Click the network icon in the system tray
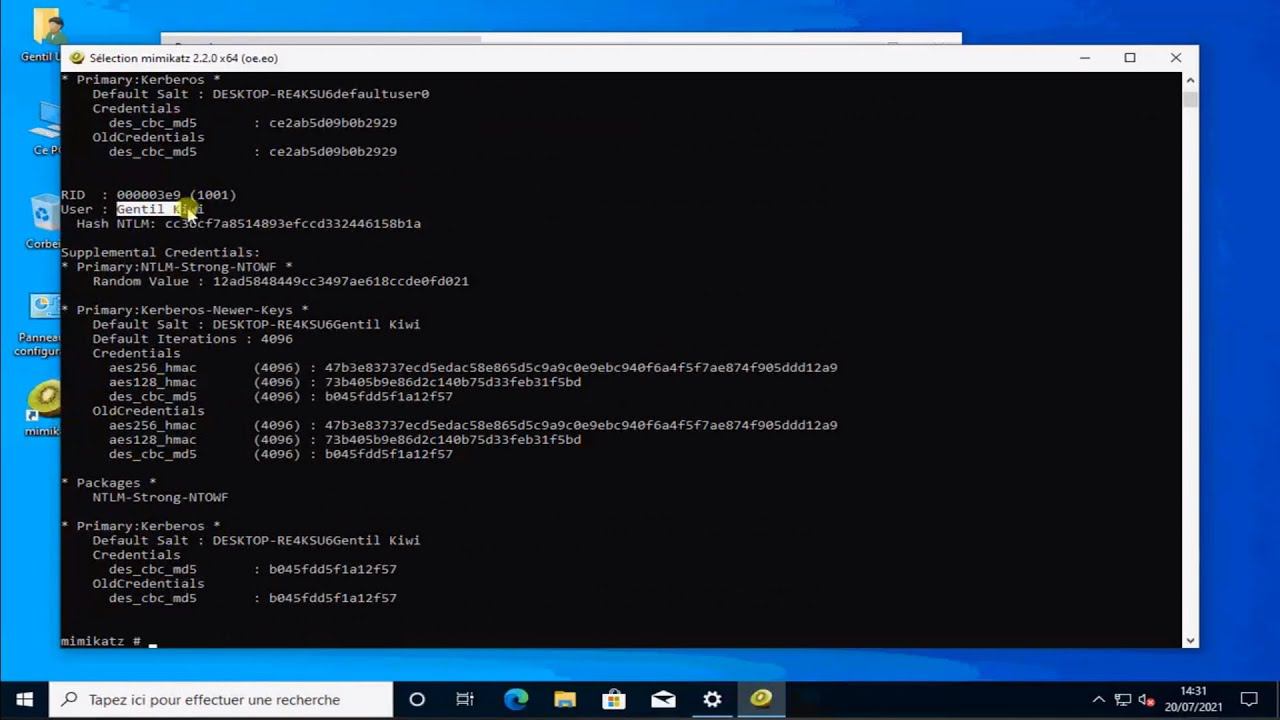 click(x=1122, y=699)
